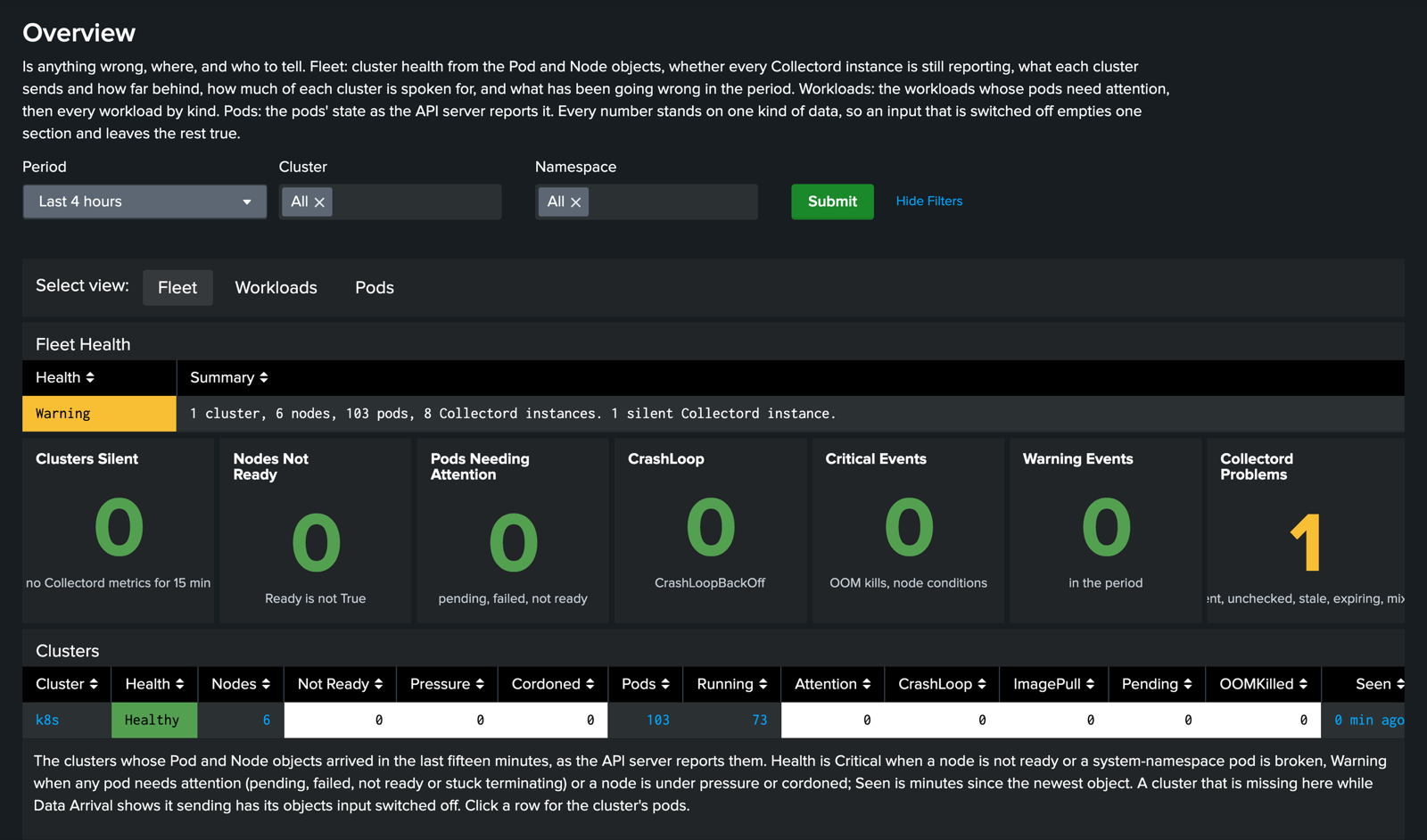Click the Clusters panel title
The image size is (1427, 840).
click(x=68, y=651)
